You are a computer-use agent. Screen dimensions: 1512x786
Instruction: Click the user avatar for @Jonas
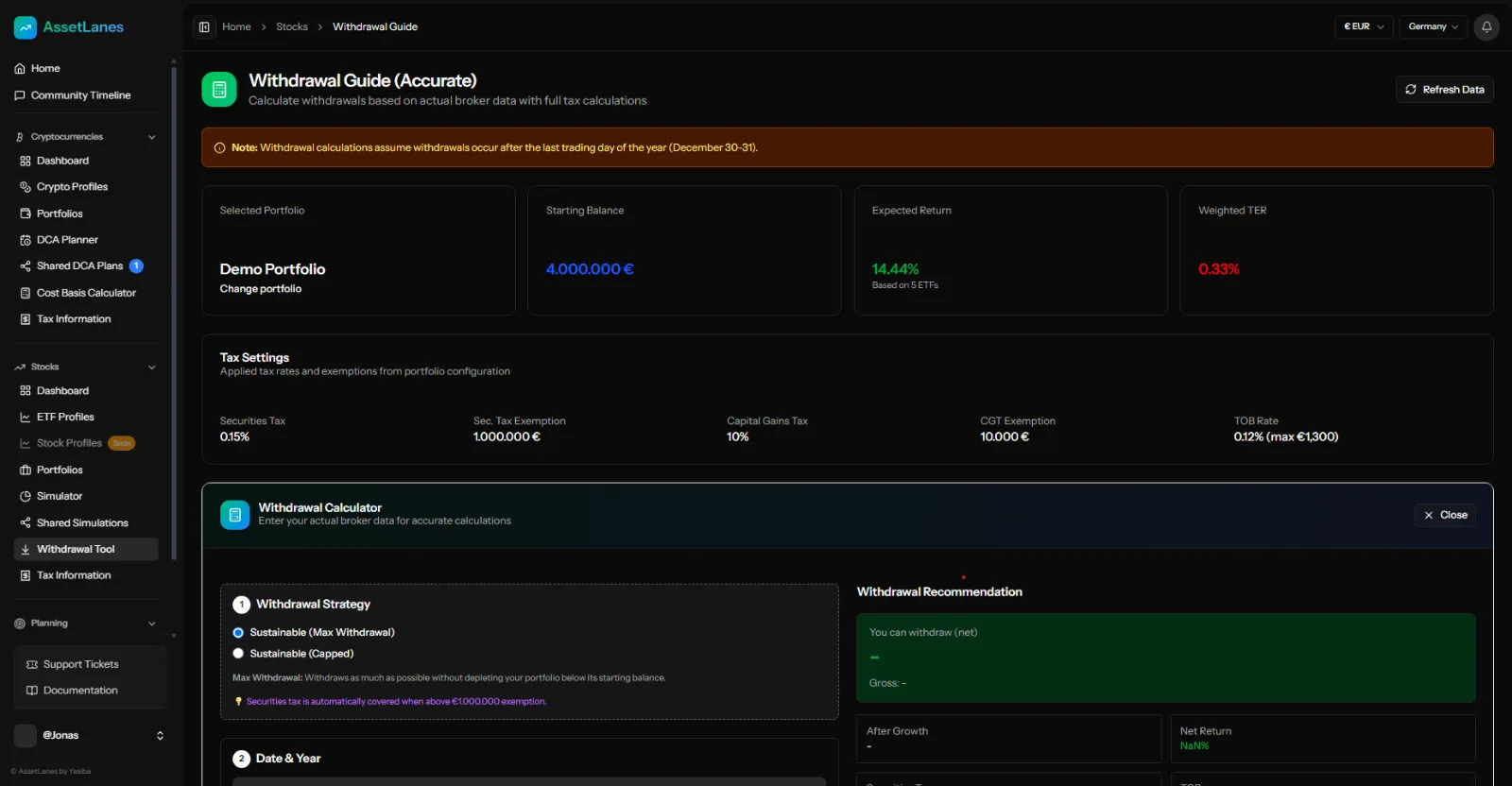(x=26, y=735)
